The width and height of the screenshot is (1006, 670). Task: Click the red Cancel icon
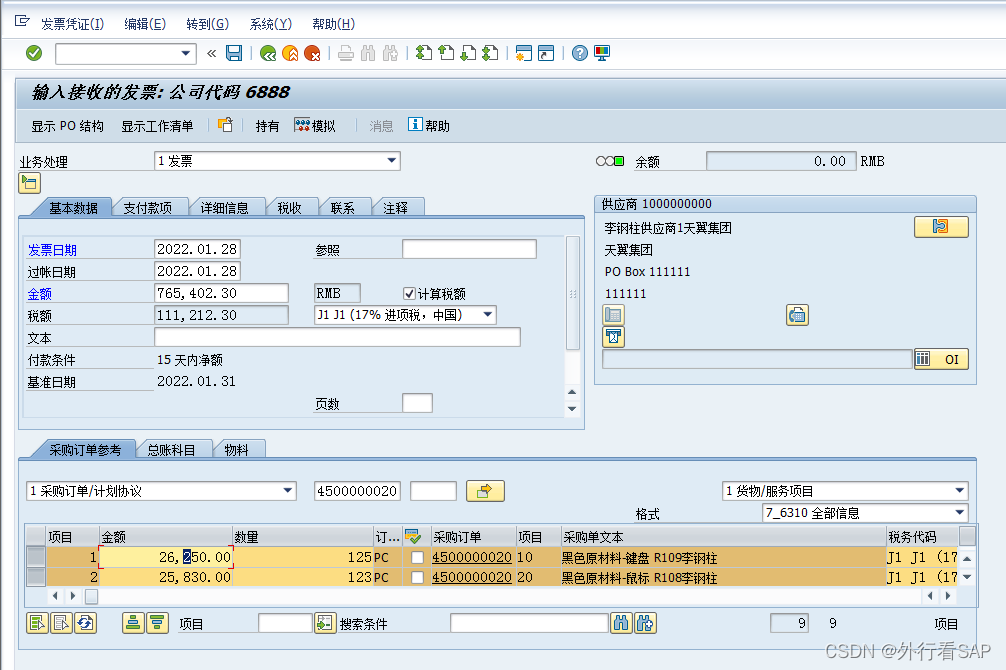(x=312, y=53)
